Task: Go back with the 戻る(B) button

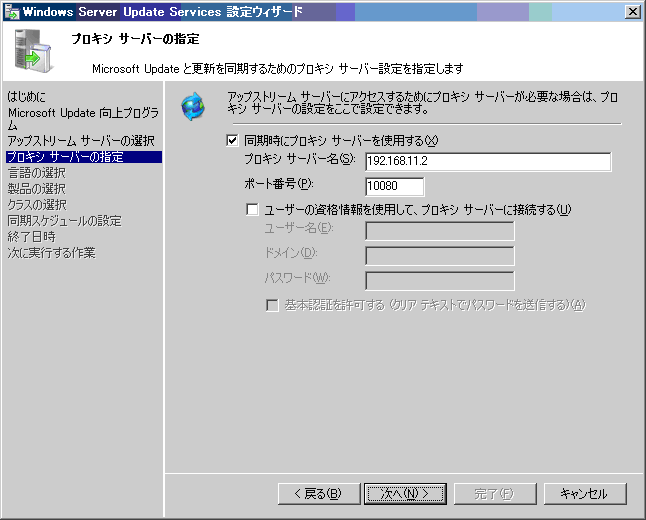Action: click(319, 494)
